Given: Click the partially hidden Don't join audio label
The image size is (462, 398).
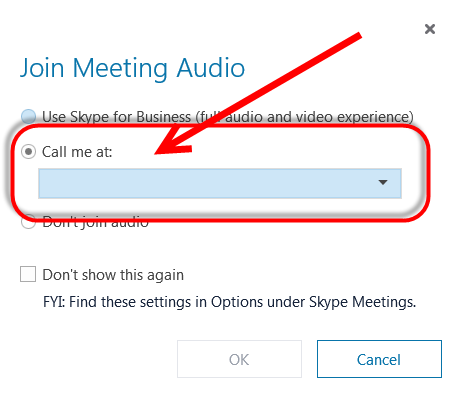Looking at the screenshot, I should pos(95,222).
